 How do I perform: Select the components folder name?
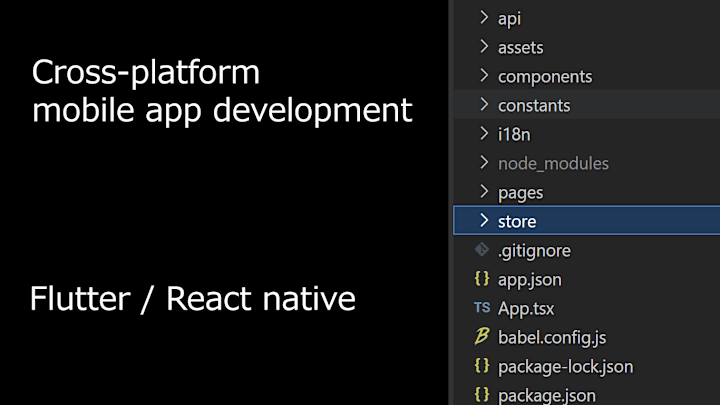(x=545, y=77)
